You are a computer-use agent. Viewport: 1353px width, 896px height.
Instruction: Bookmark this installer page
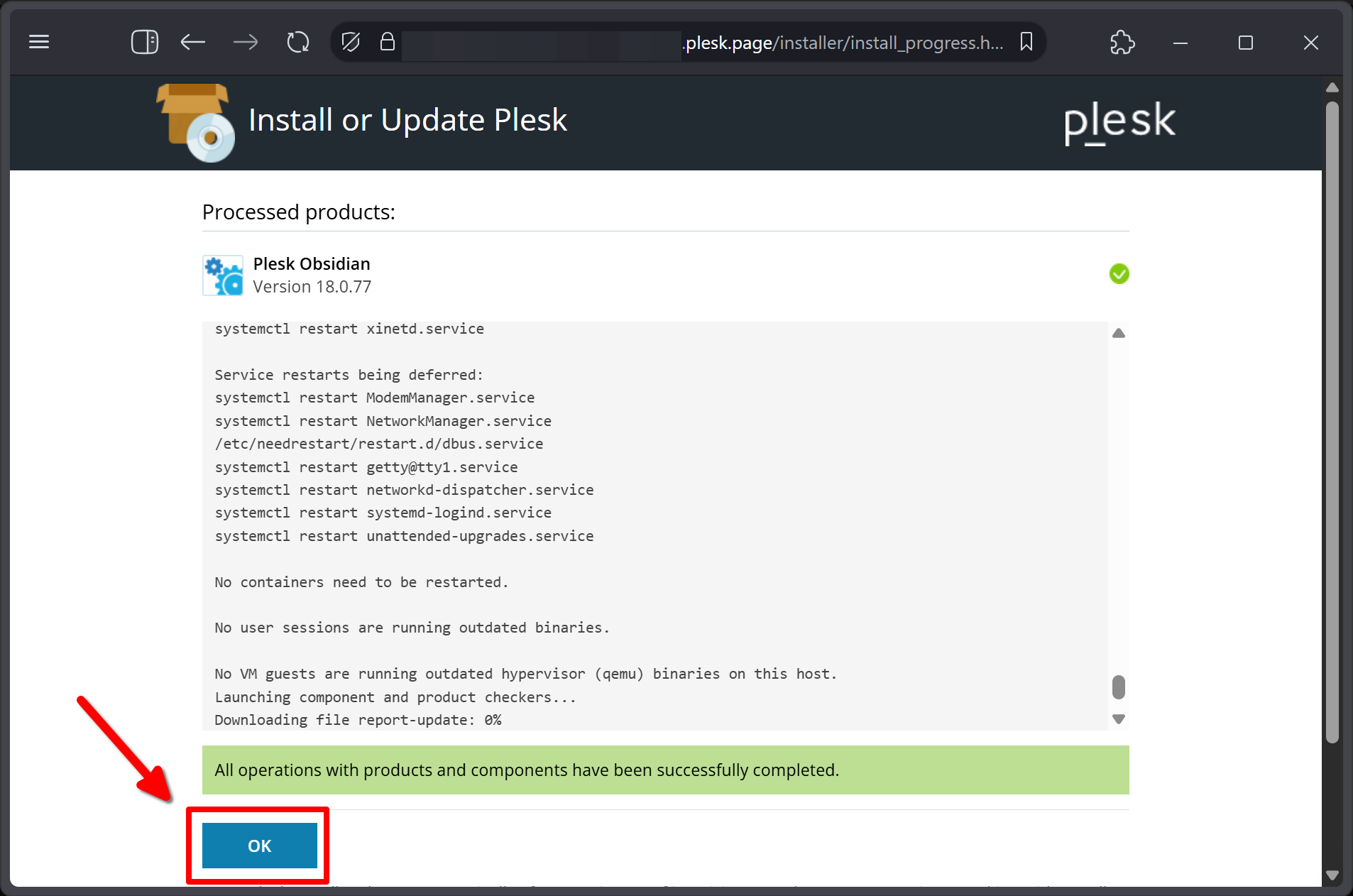1026,42
